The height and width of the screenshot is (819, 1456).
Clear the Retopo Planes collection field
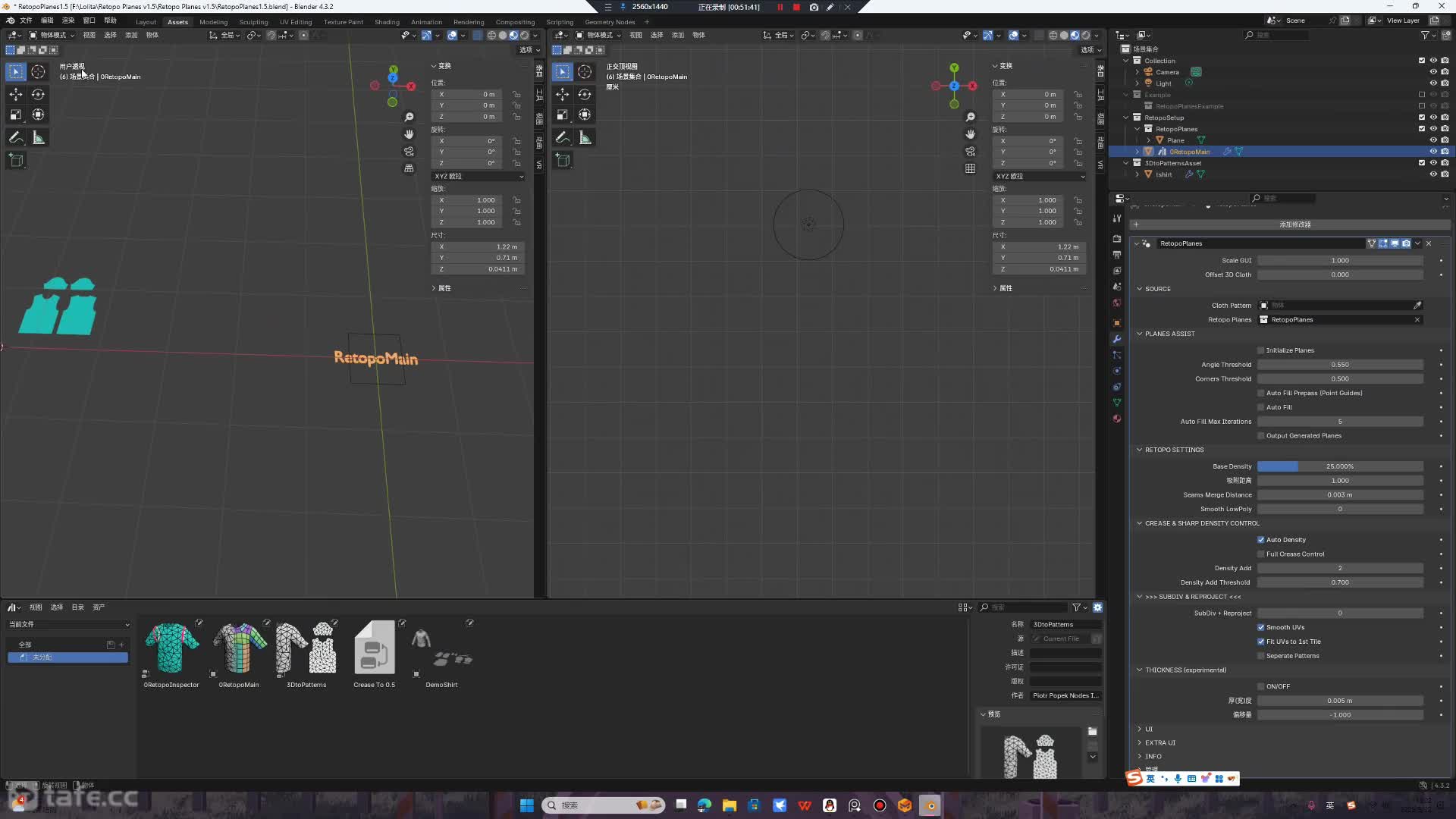coord(1417,320)
